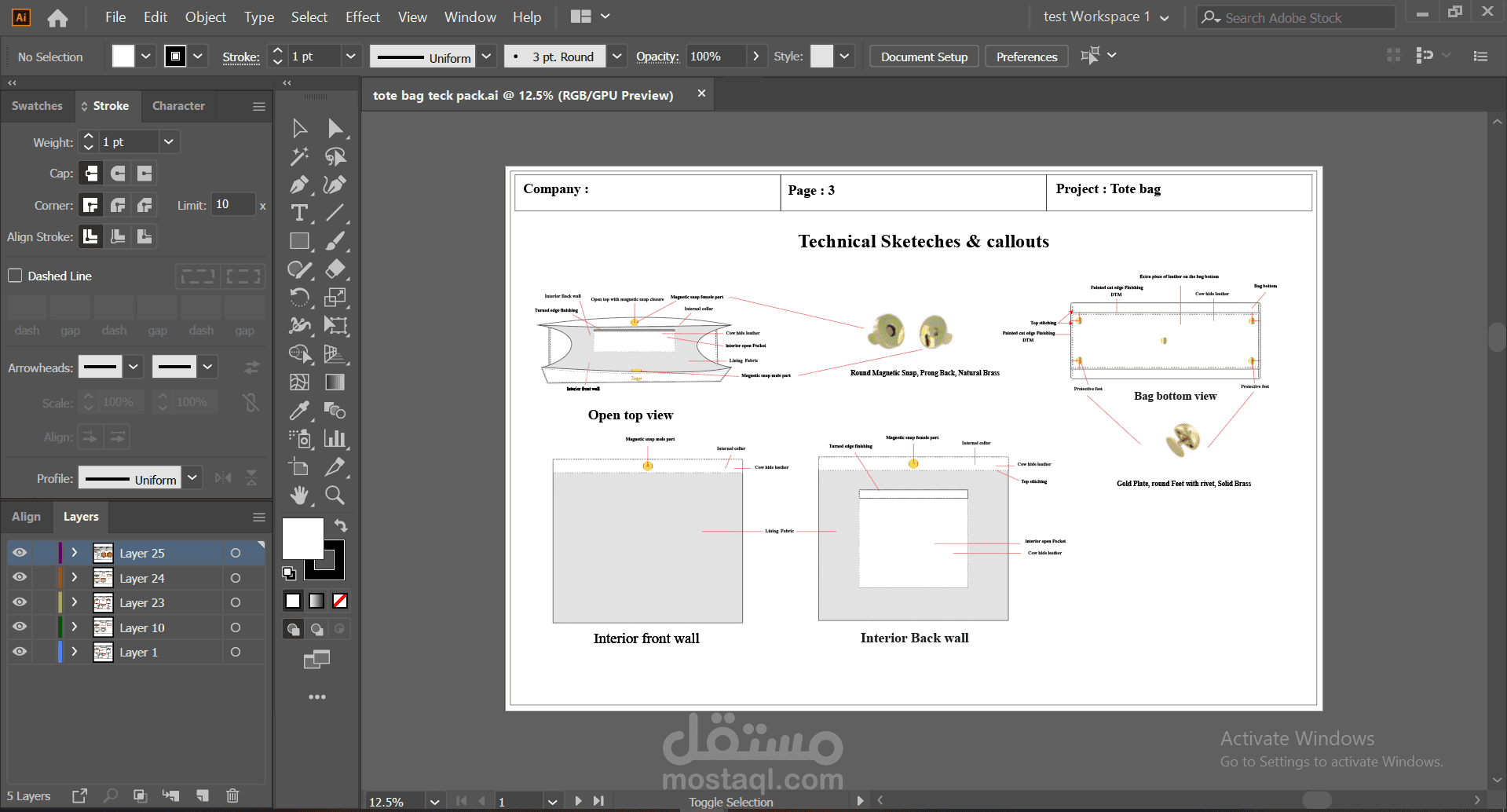Viewport: 1507px width, 812px height.
Task: Select the Free Transform tool
Action: [335, 326]
